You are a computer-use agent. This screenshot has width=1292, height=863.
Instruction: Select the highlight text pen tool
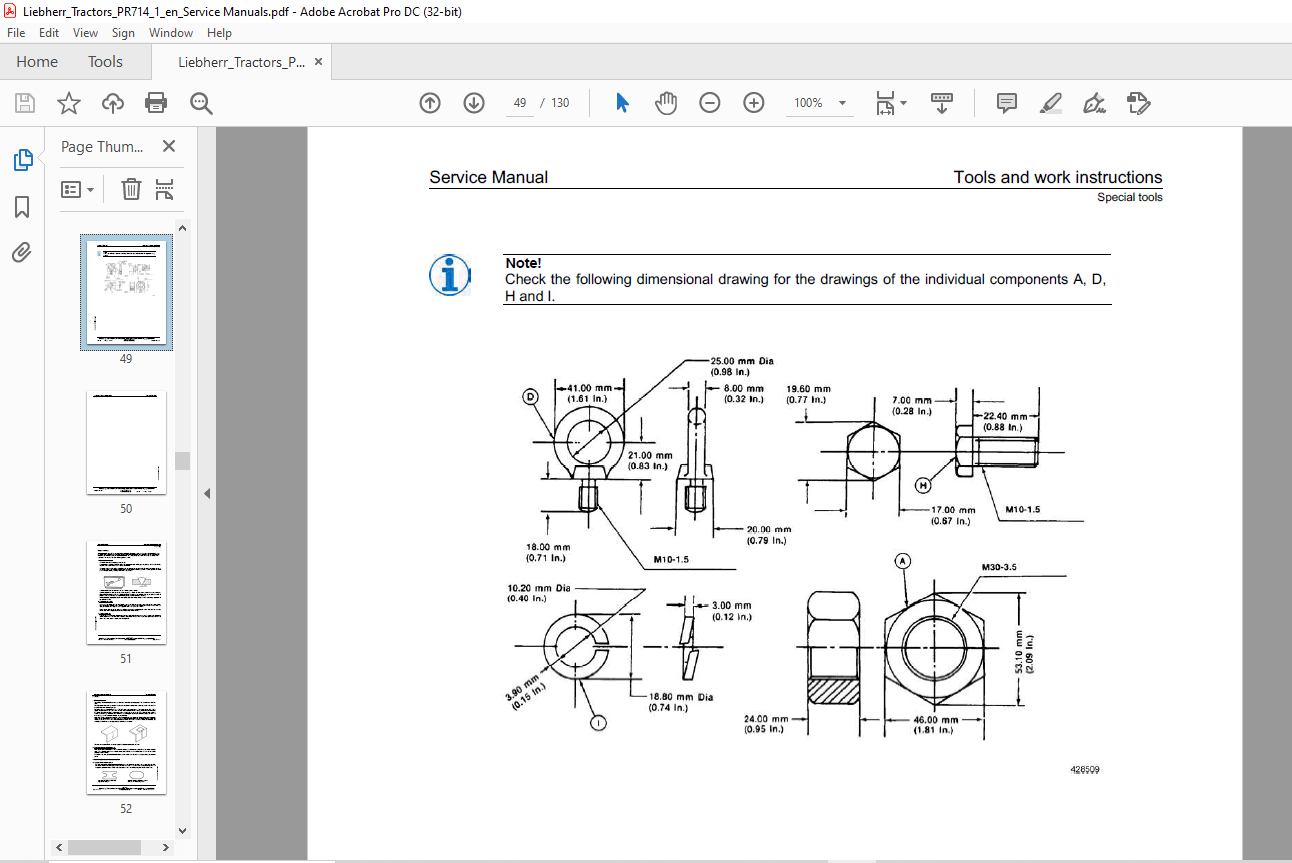1050,103
